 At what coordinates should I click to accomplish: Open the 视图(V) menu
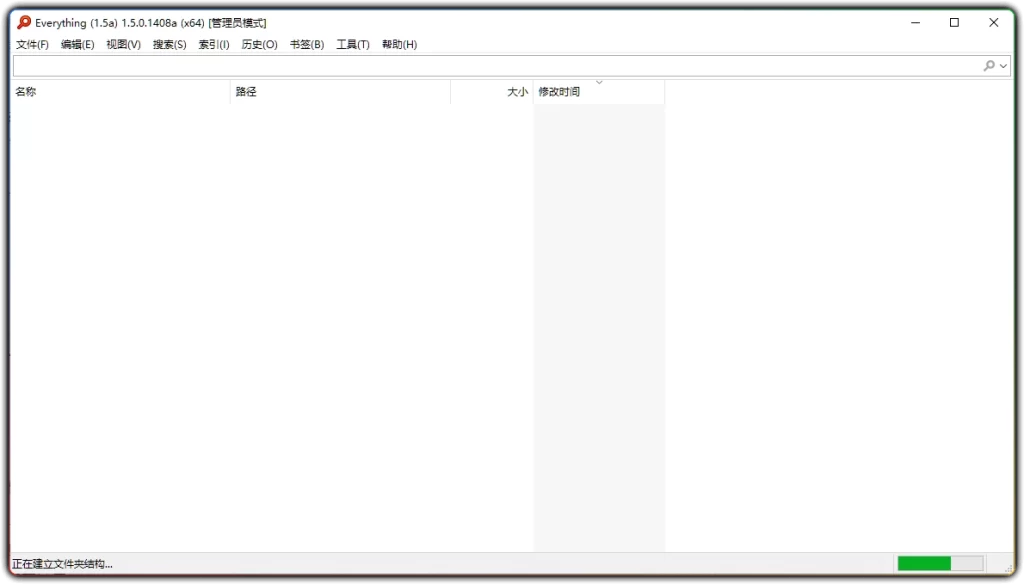[122, 44]
